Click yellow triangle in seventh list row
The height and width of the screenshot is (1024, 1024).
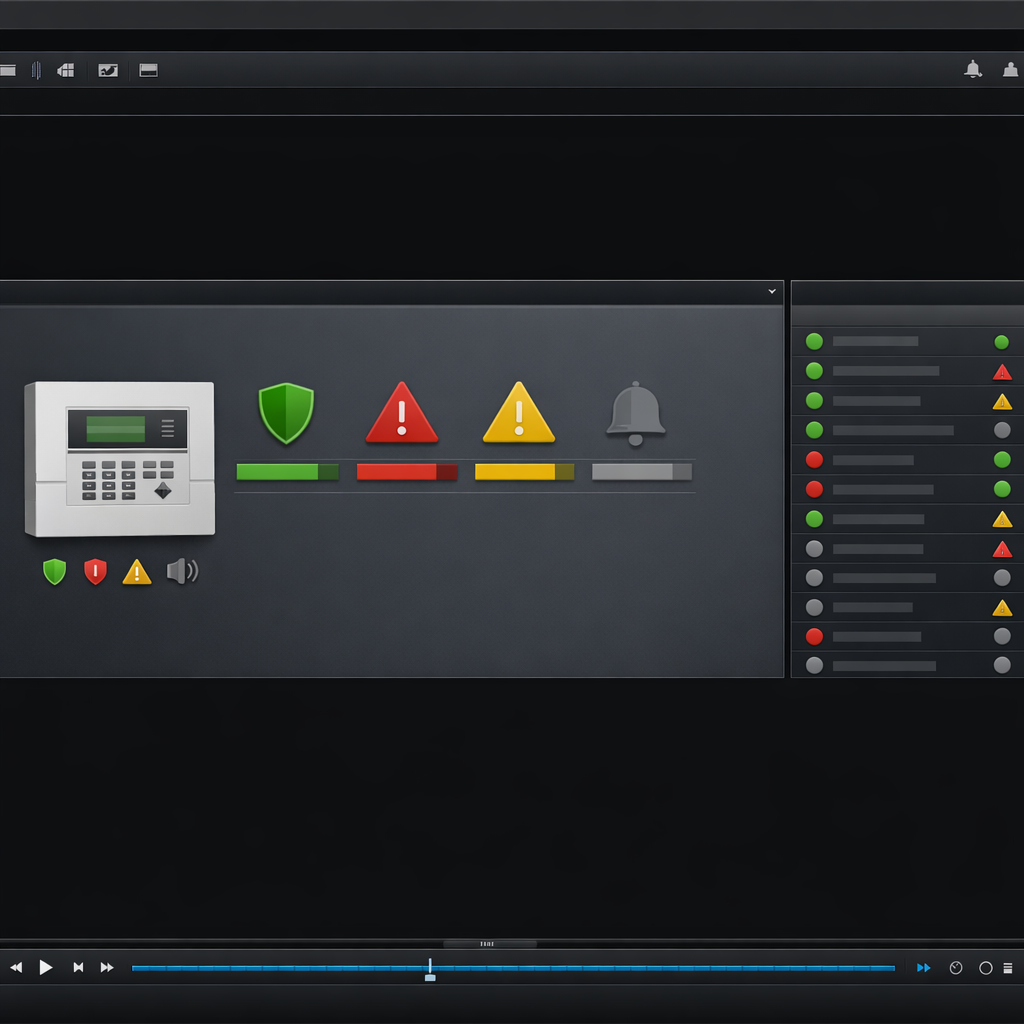[x=1002, y=519]
